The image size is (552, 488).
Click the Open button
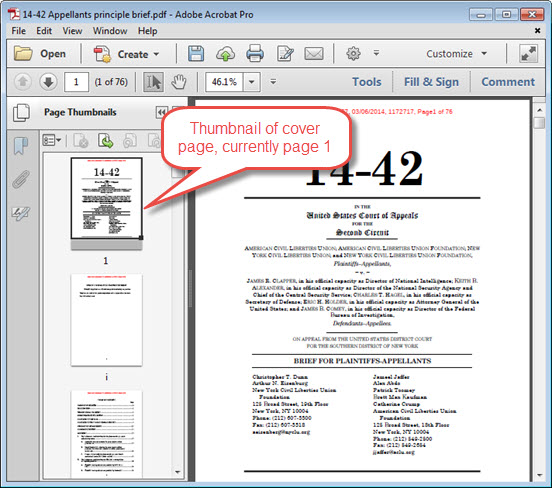click(x=40, y=54)
